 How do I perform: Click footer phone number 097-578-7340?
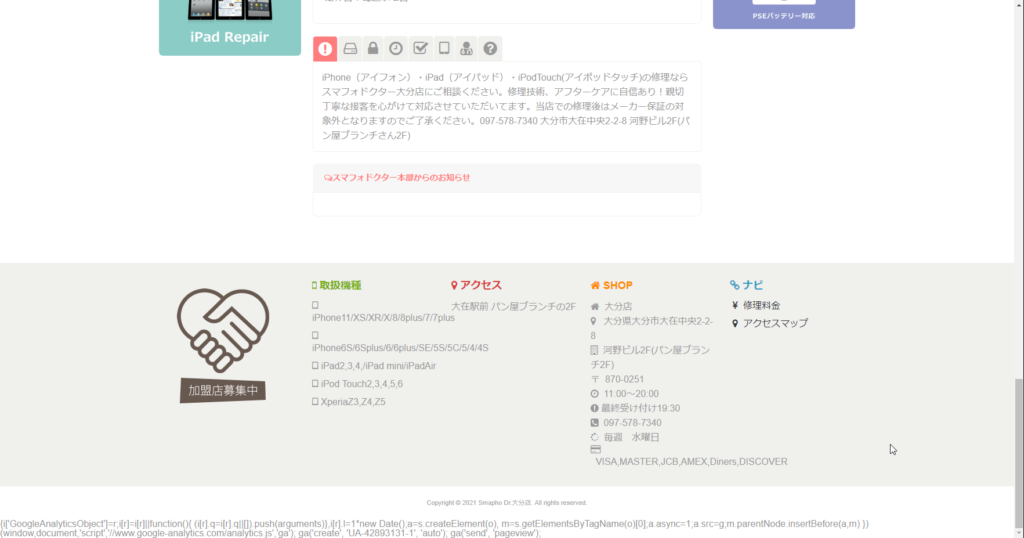(632, 423)
